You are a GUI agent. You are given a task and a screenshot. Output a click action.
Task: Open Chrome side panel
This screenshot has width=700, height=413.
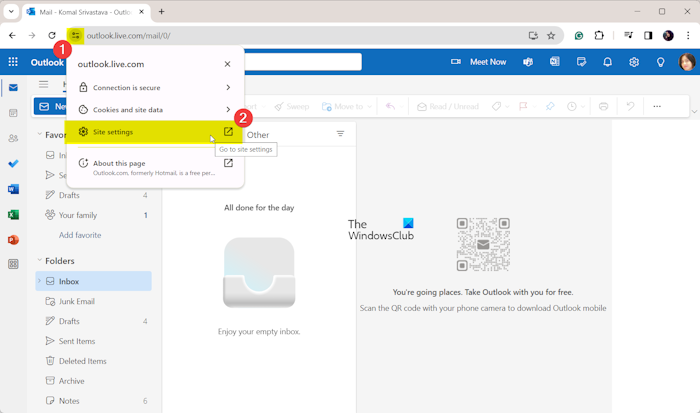tap(648, 36)
